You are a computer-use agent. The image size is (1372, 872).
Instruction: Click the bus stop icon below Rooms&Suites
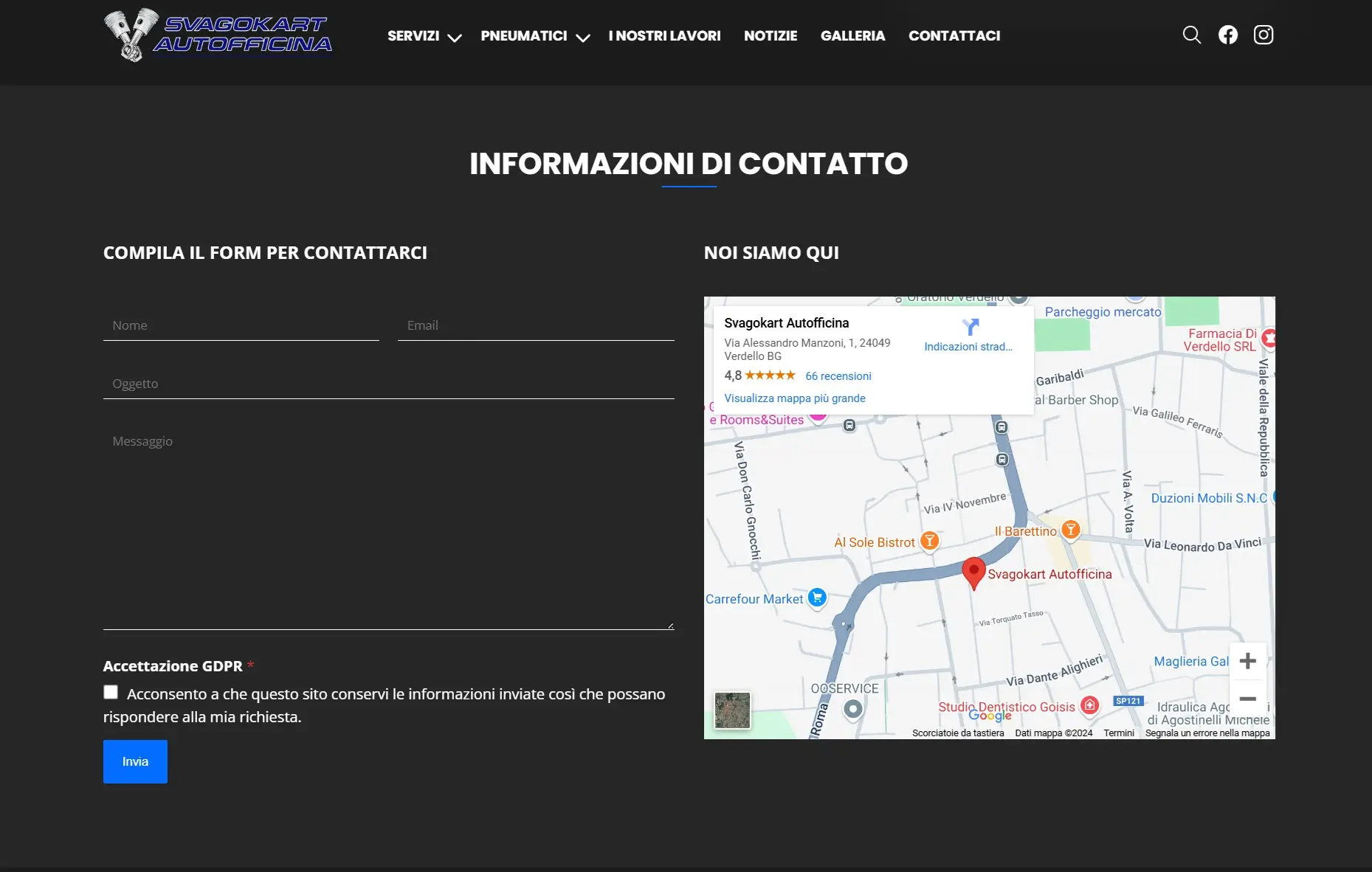[x=849, y=426]
